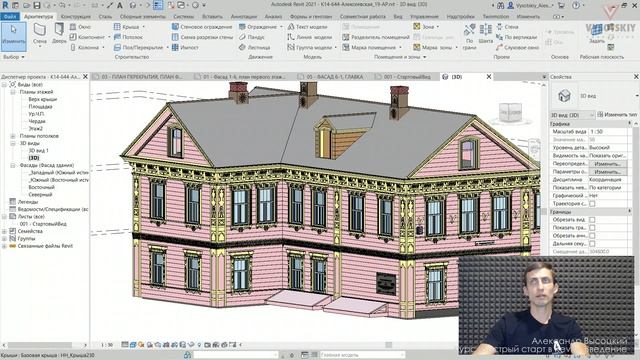Viewport: 640px width, 360px height.
Task: Select the Окно (Window) tool
Action: click(x=81, y=27)
